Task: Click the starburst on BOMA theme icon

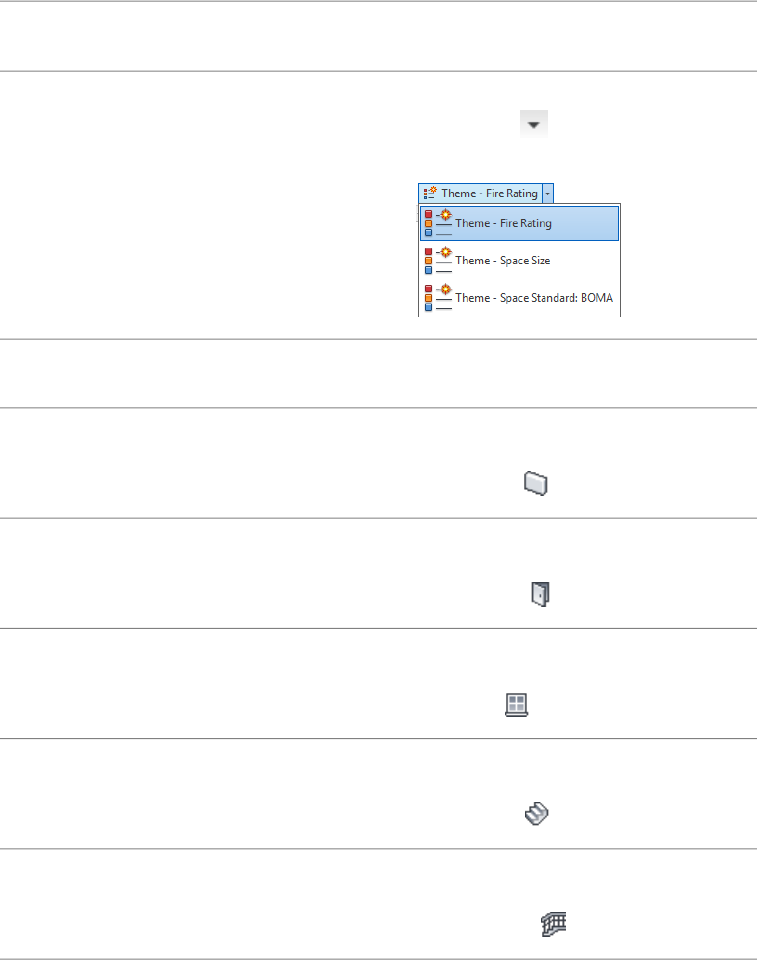Action: coord(445,290)
